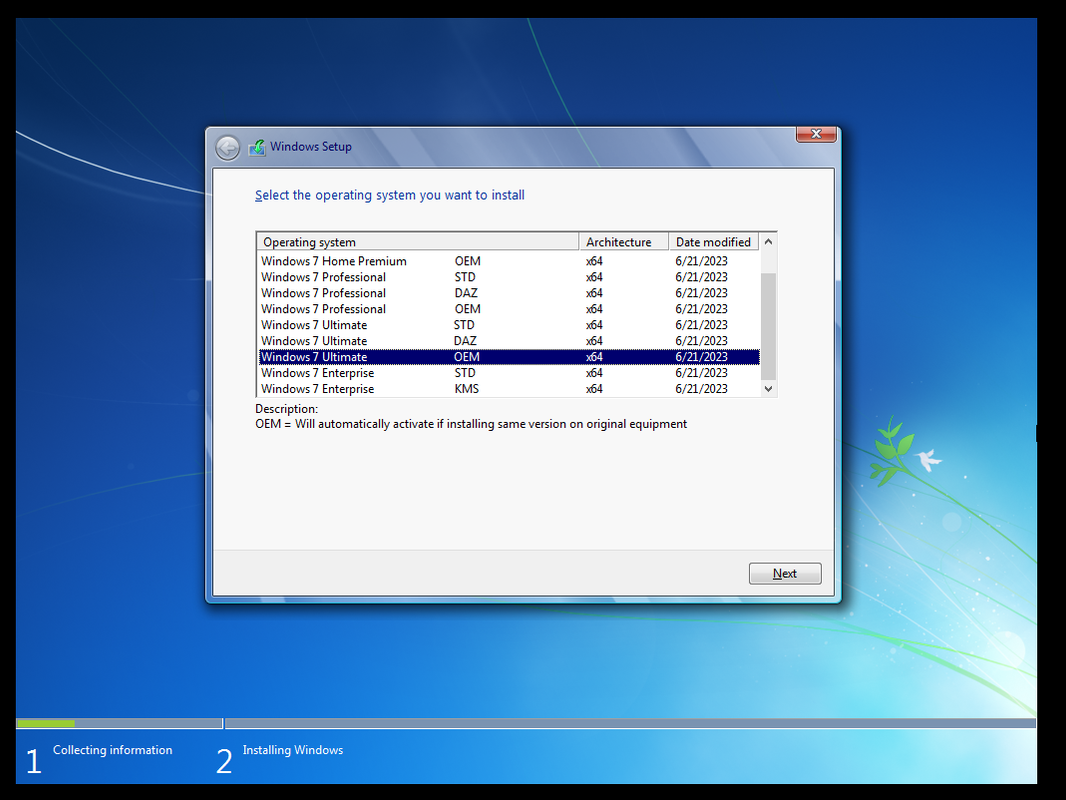Viewport: 1066px width, 800px height.
Task: Sort by Date modified column header
Action: [x=713, y=242]
